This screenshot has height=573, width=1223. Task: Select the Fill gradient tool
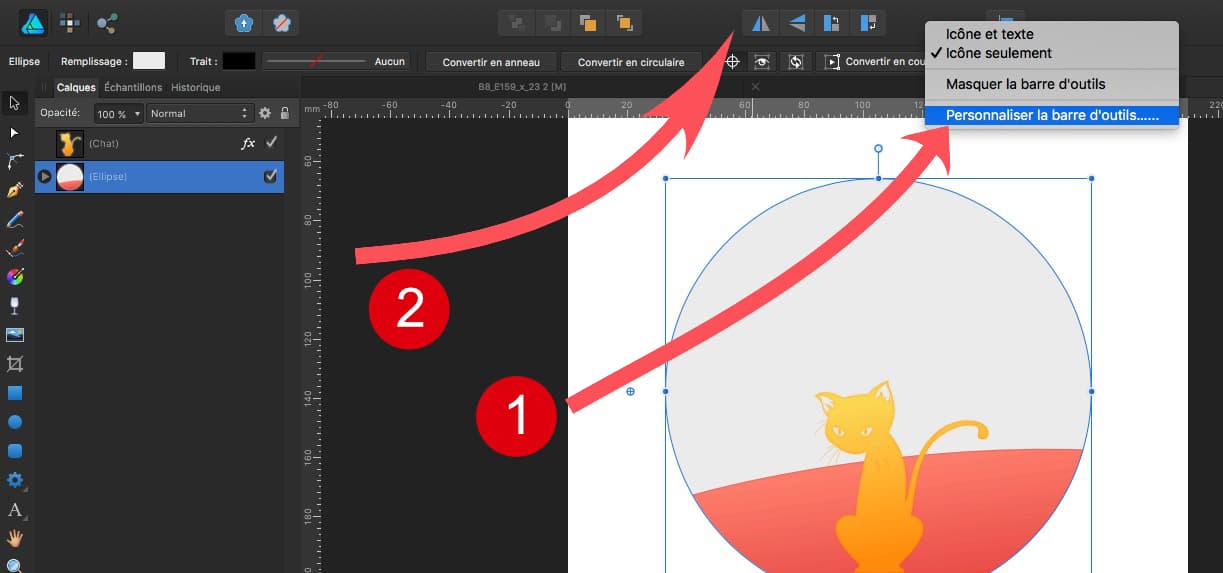coord(15,276)
